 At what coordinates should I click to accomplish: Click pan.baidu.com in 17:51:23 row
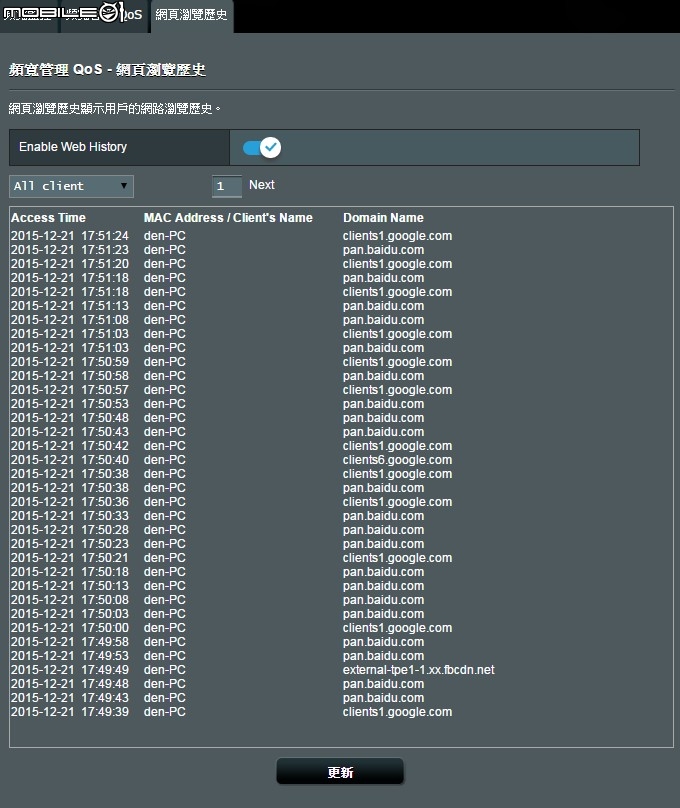coord(383,250)
